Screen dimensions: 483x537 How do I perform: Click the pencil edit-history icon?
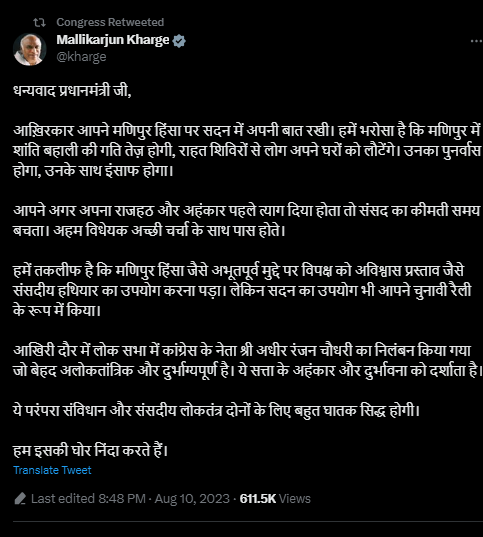(20, 499)
